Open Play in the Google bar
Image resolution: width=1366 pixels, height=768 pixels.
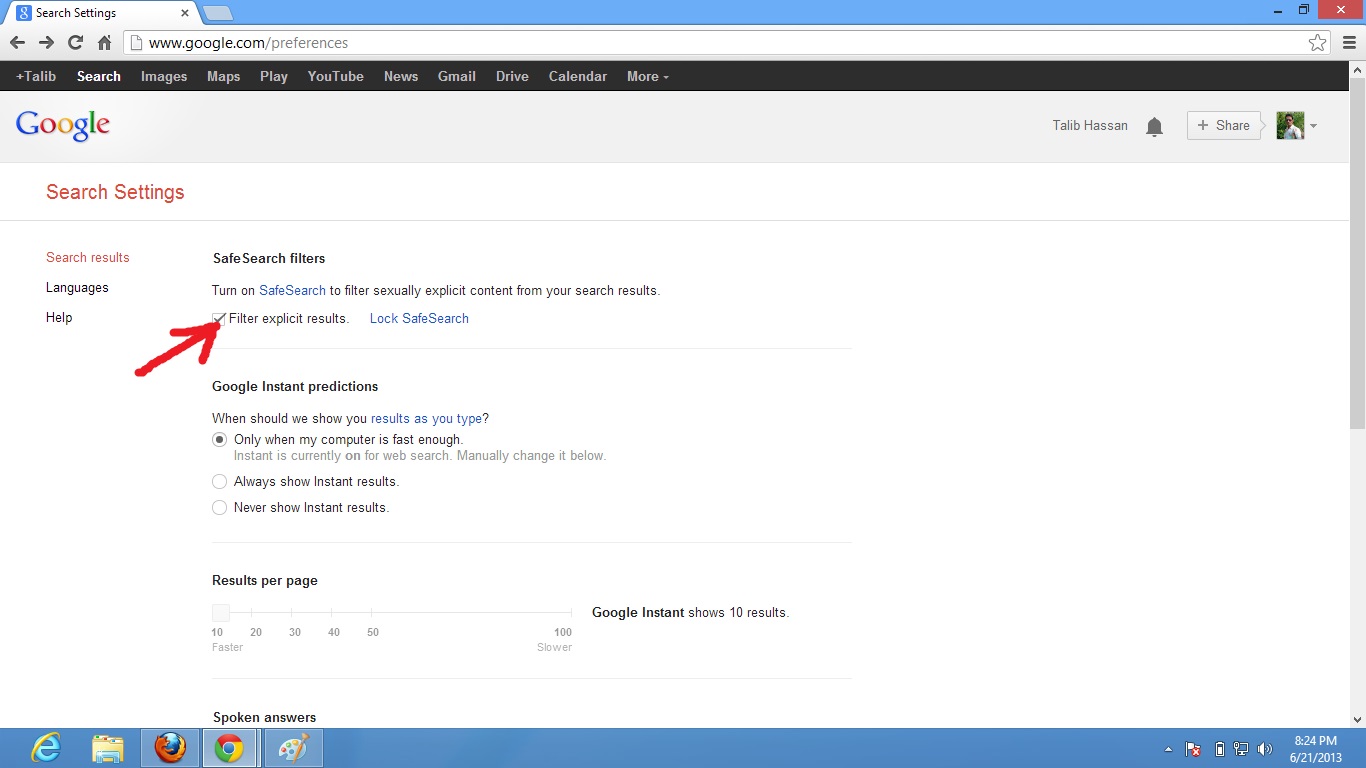point(273,76)
